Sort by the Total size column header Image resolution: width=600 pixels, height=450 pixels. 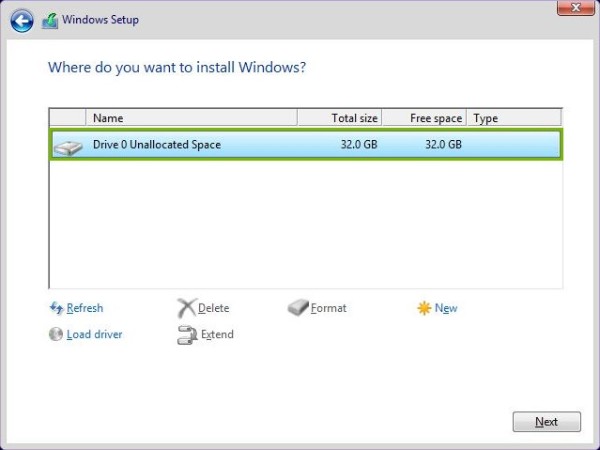coord(339,118)
